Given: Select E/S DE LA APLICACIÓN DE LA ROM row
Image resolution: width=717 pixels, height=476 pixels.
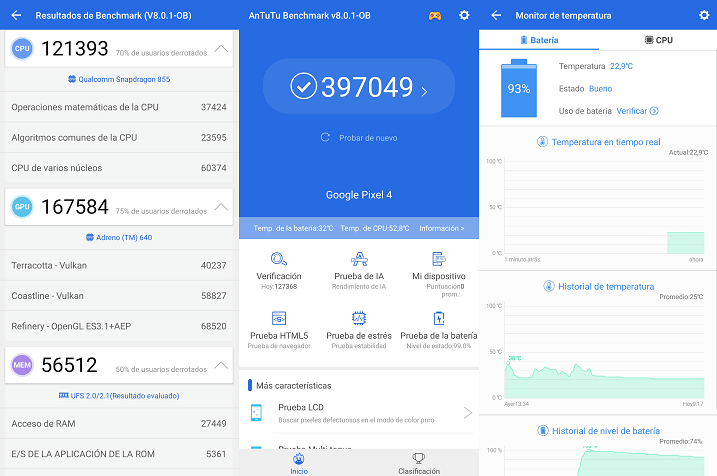Looking at the screenshot, I should click(119, 454).
